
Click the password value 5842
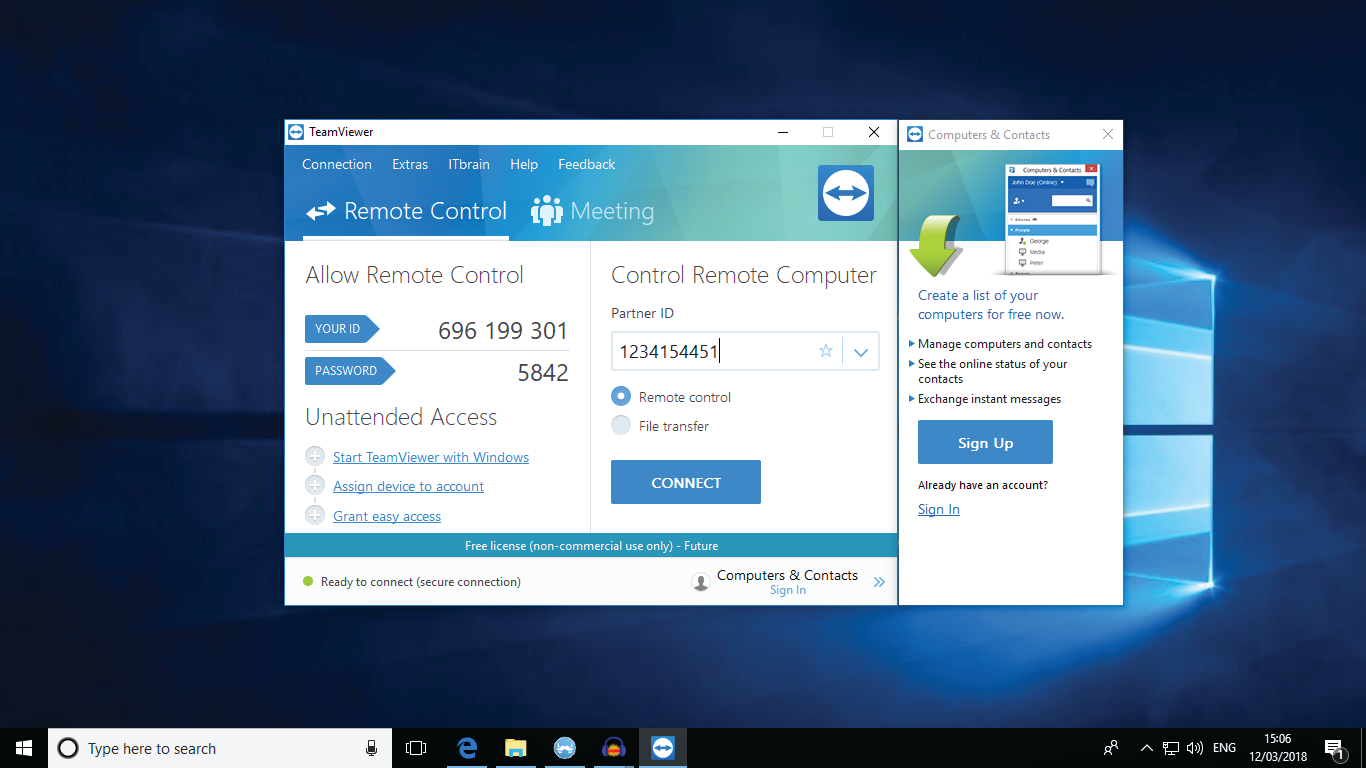coord(543,373)
